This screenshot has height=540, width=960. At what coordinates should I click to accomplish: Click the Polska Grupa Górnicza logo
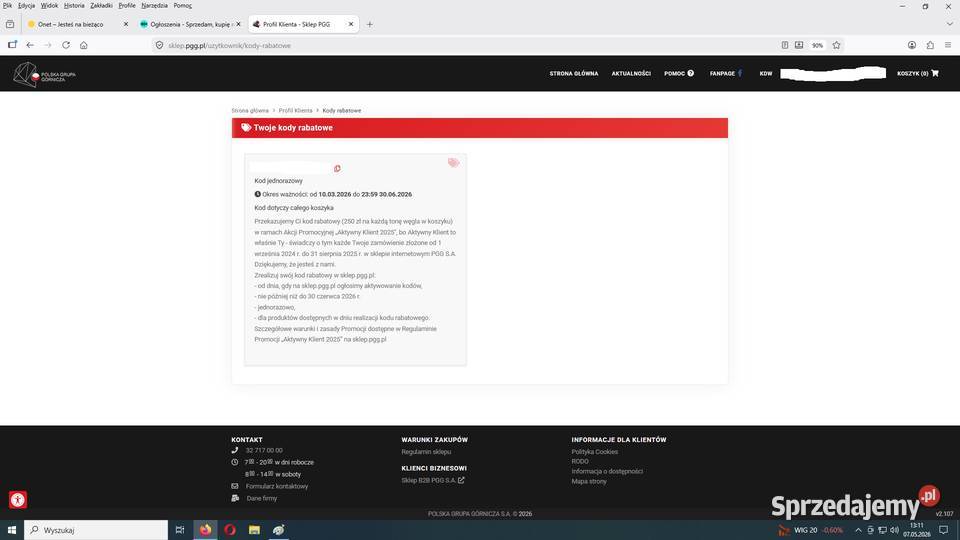click(45, 75)
